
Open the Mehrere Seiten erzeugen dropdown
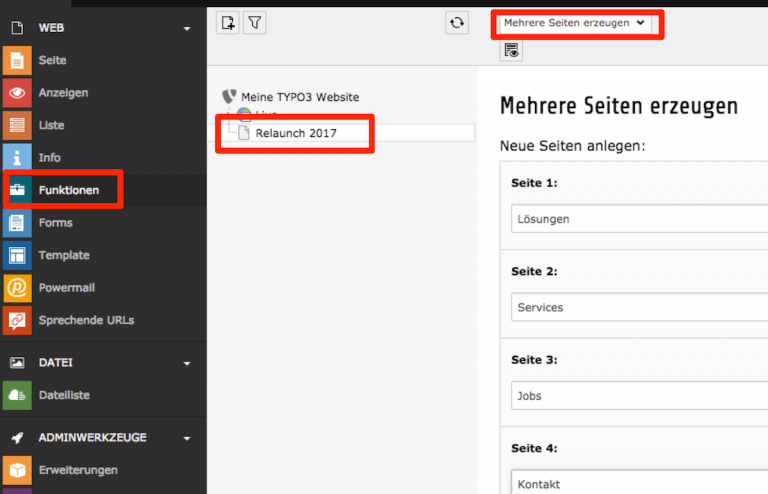575,23
